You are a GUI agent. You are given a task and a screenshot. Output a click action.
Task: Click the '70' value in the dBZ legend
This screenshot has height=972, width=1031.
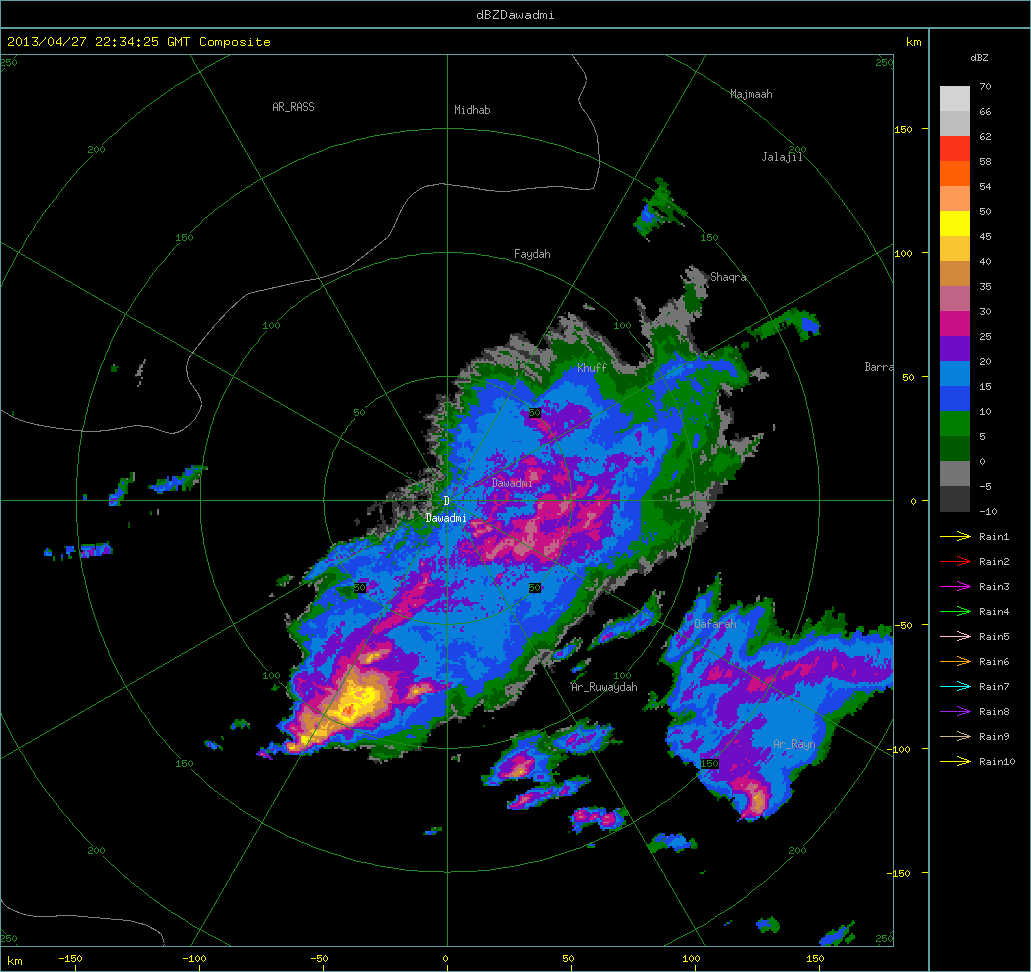click(x=985, y=86)
